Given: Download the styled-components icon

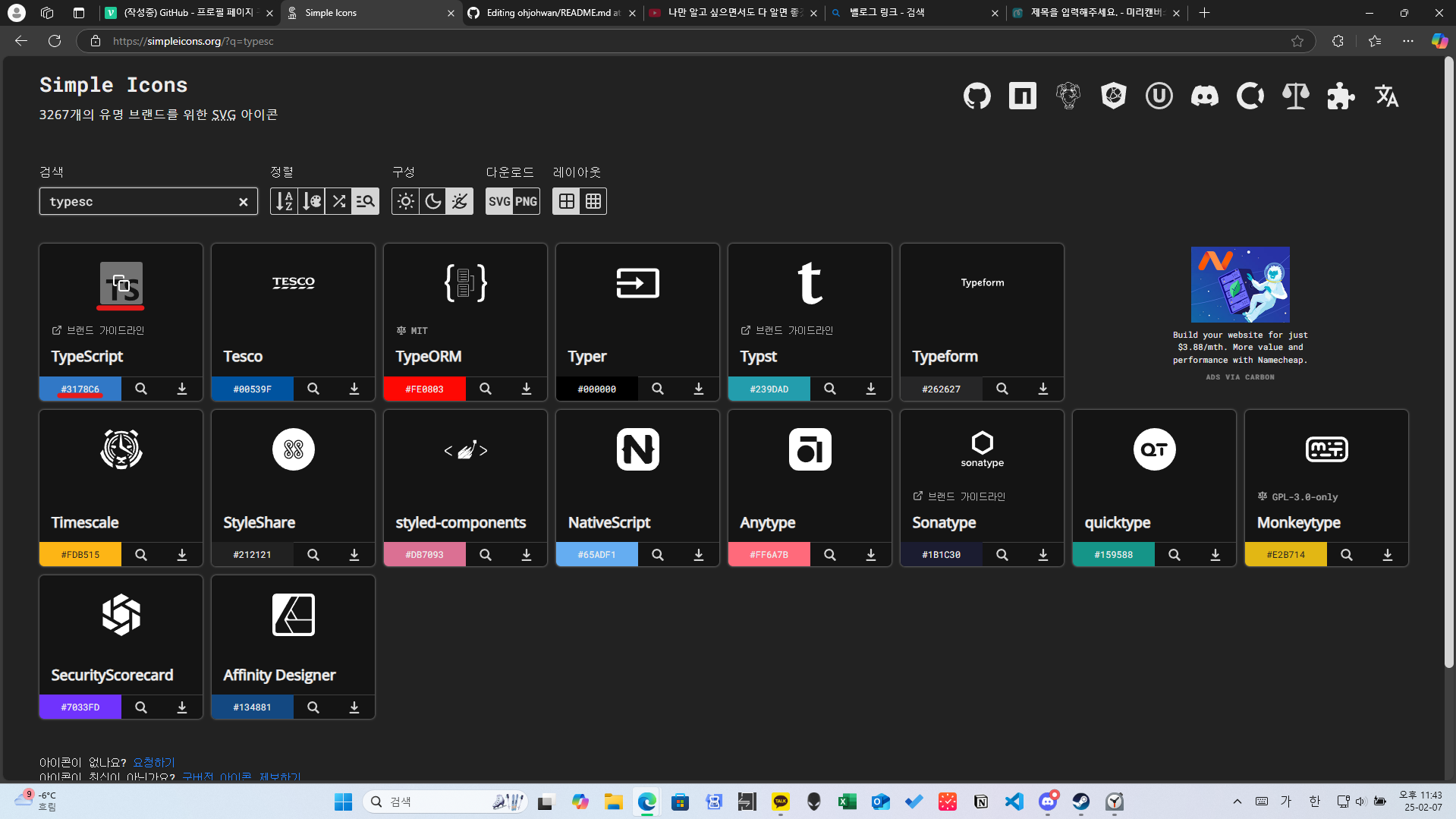Looking at the screenshot, I should click(527, 555).
